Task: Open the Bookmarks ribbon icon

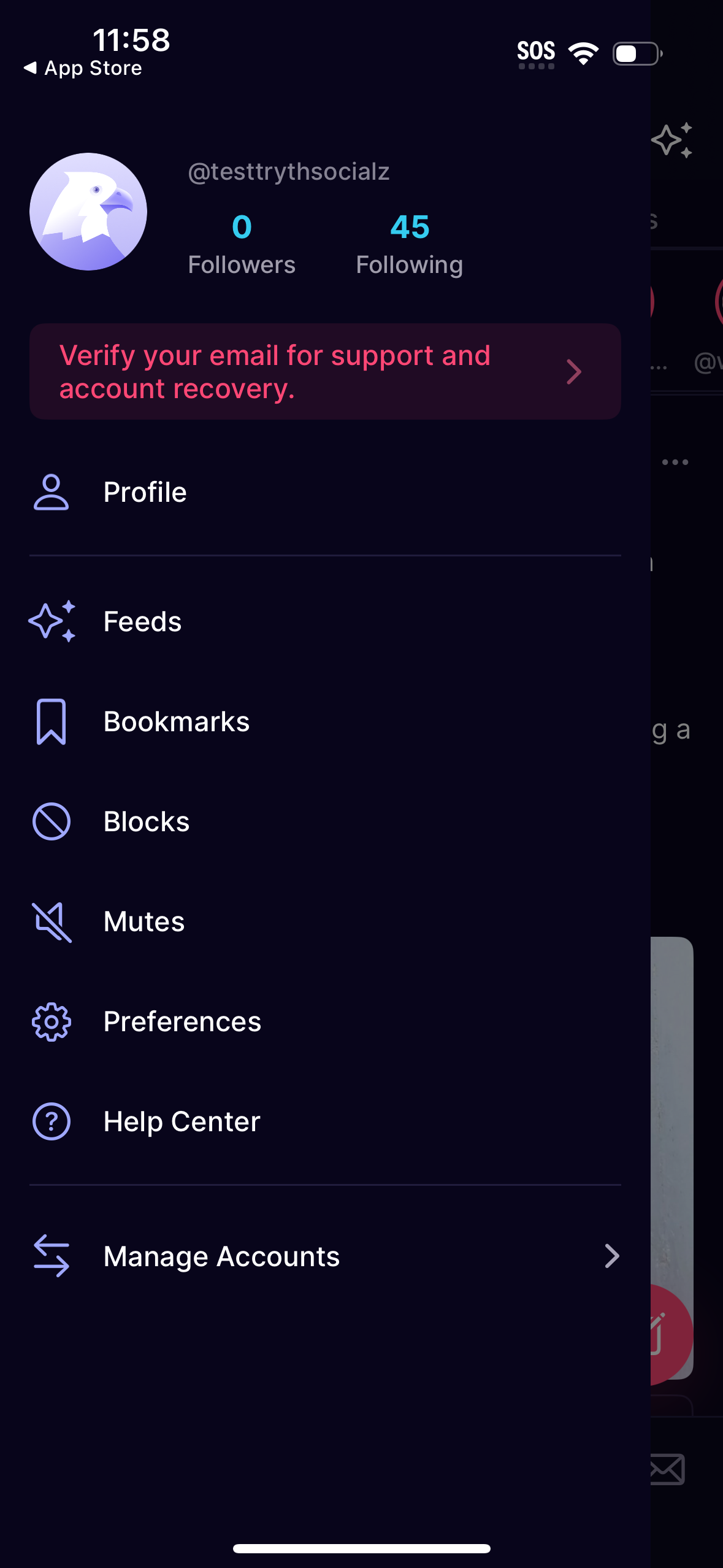Action: click(x=51, y=721)
